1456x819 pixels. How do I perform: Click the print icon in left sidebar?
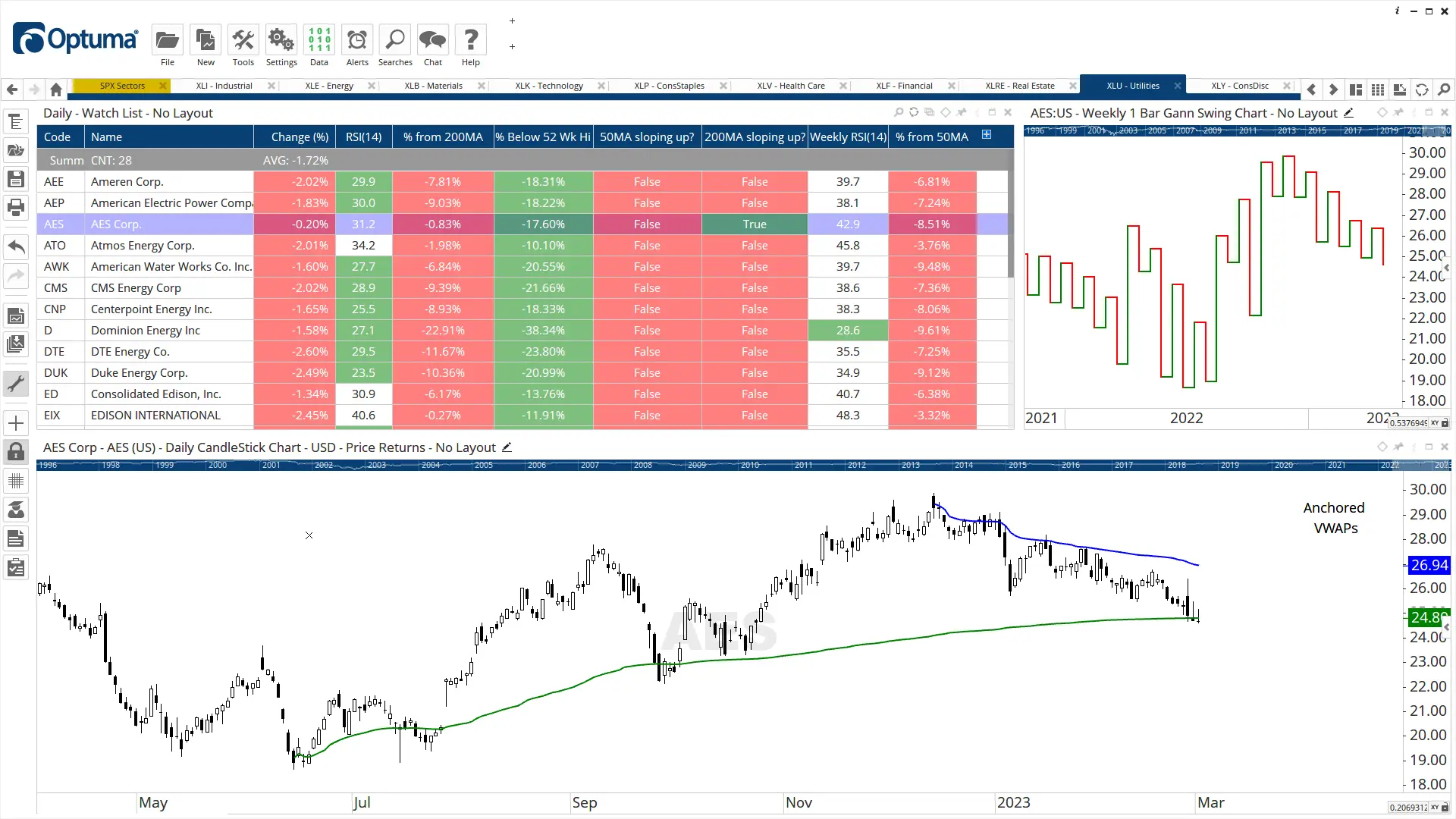(x=16, y=207)
